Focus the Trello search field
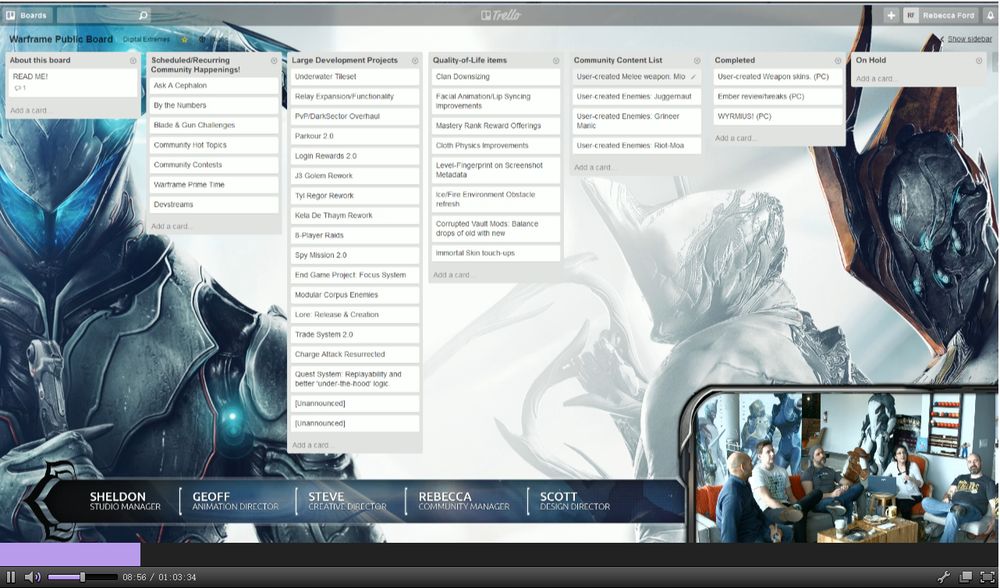Viewport: 1000px width, 588px height. click(103, 15)
